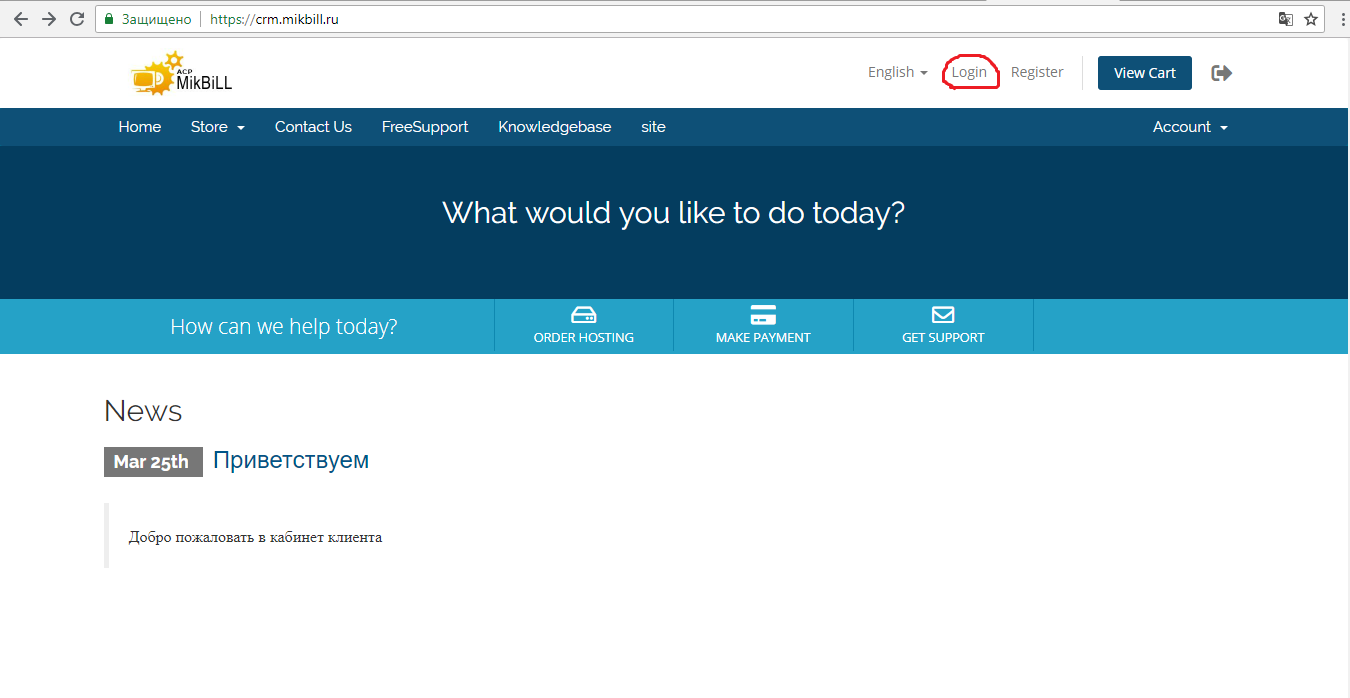1350x698 pixels.
Task: Open the Register link
Action: (1037, 72)
